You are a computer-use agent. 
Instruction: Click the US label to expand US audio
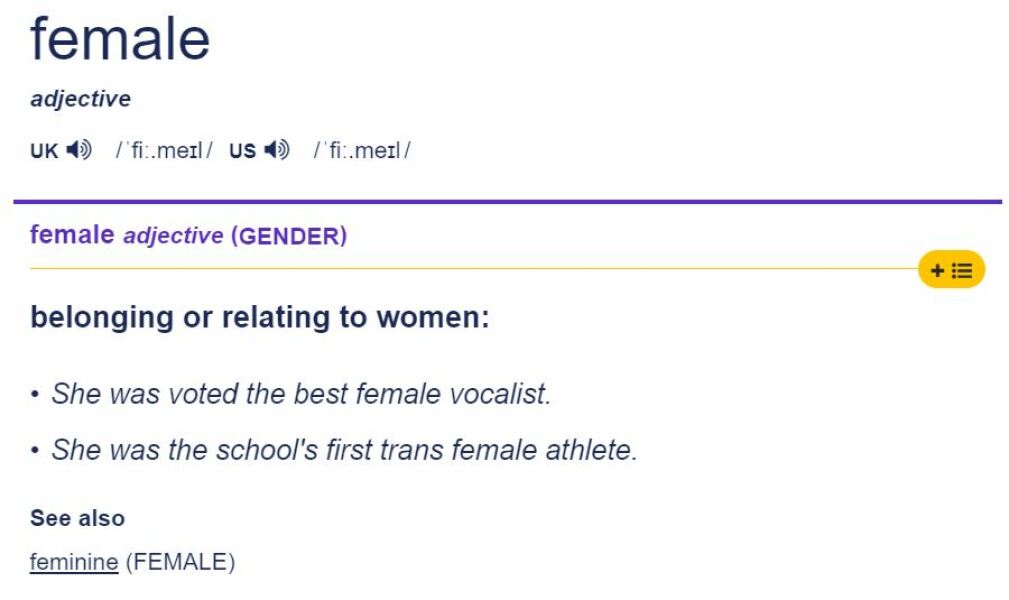click(x=241, y=150)
